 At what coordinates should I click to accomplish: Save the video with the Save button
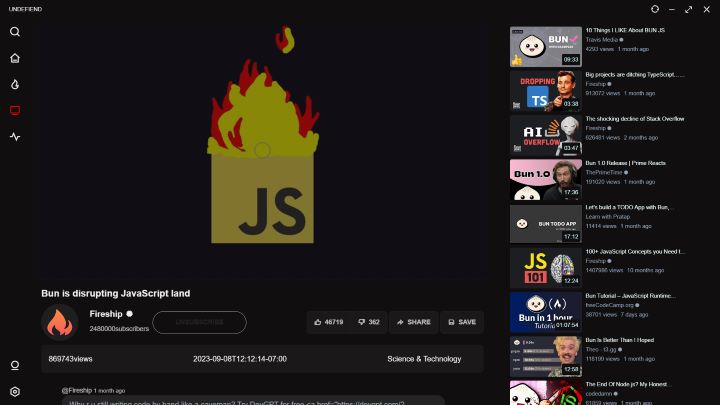point(461,322)
